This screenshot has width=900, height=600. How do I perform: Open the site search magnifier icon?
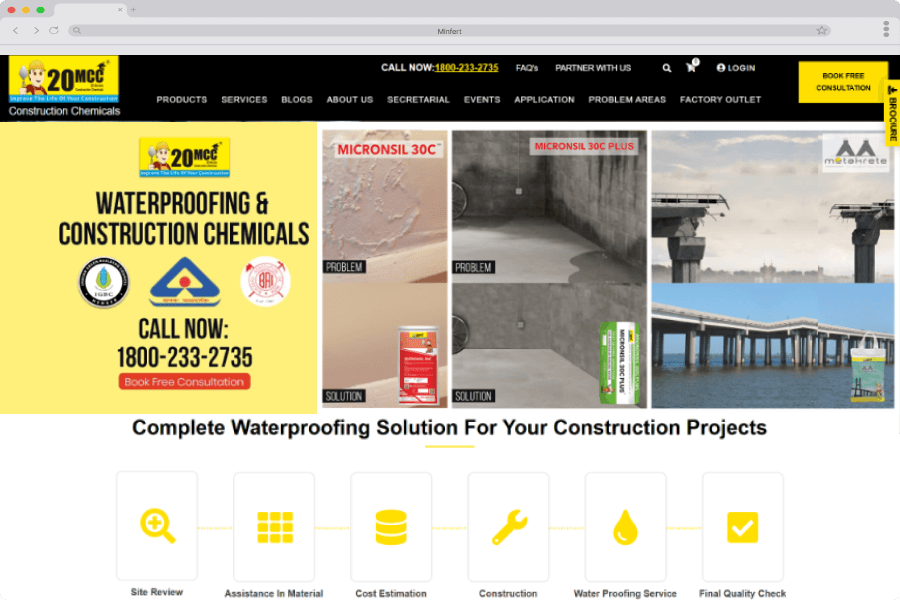666,68
